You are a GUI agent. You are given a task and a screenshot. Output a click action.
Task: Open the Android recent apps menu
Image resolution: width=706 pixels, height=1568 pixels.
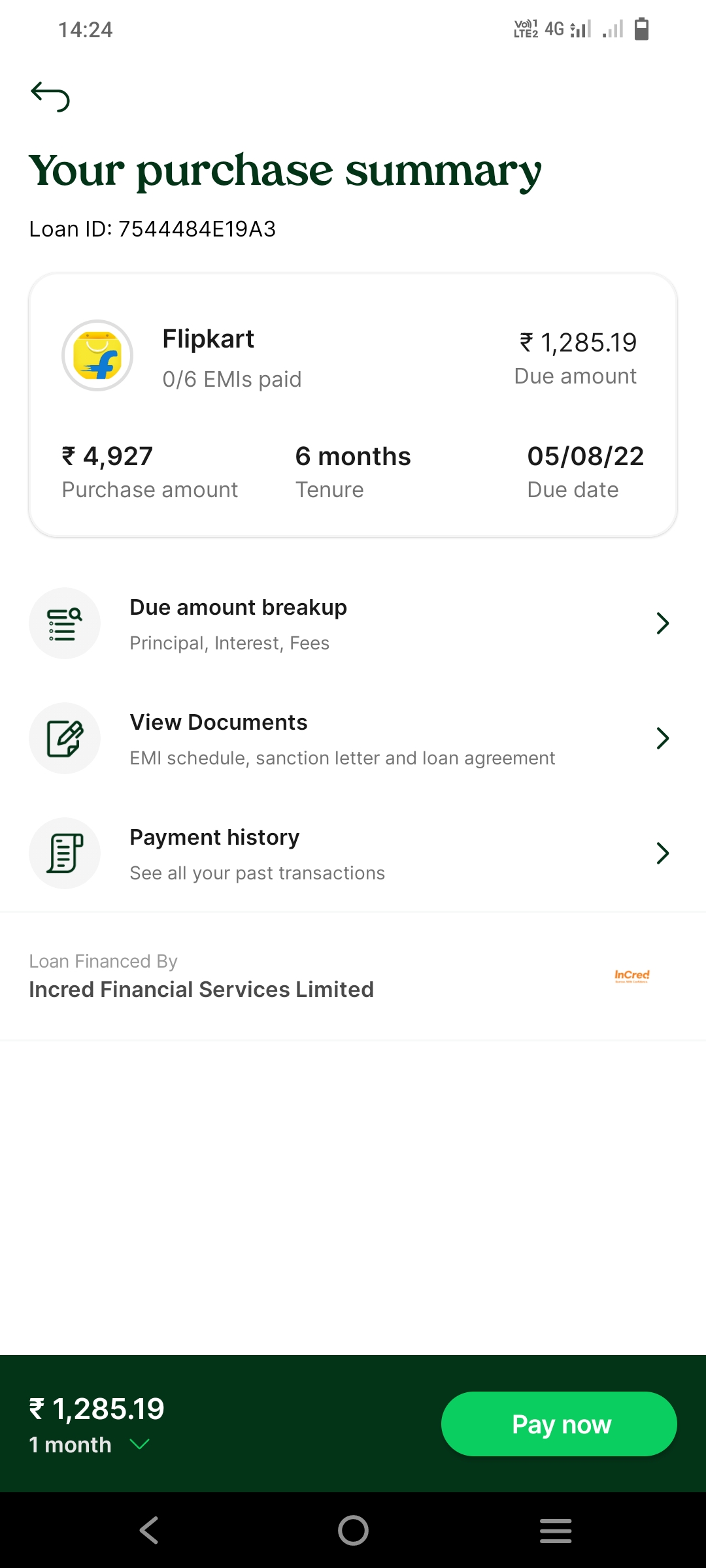pyautogui.click(x=556, y=1530)
